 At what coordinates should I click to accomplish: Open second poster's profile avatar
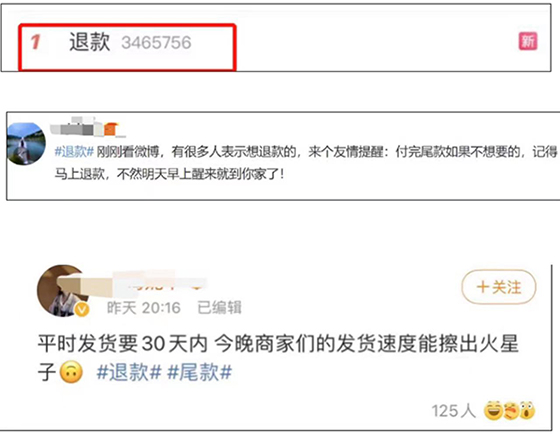tap(62, 291)
